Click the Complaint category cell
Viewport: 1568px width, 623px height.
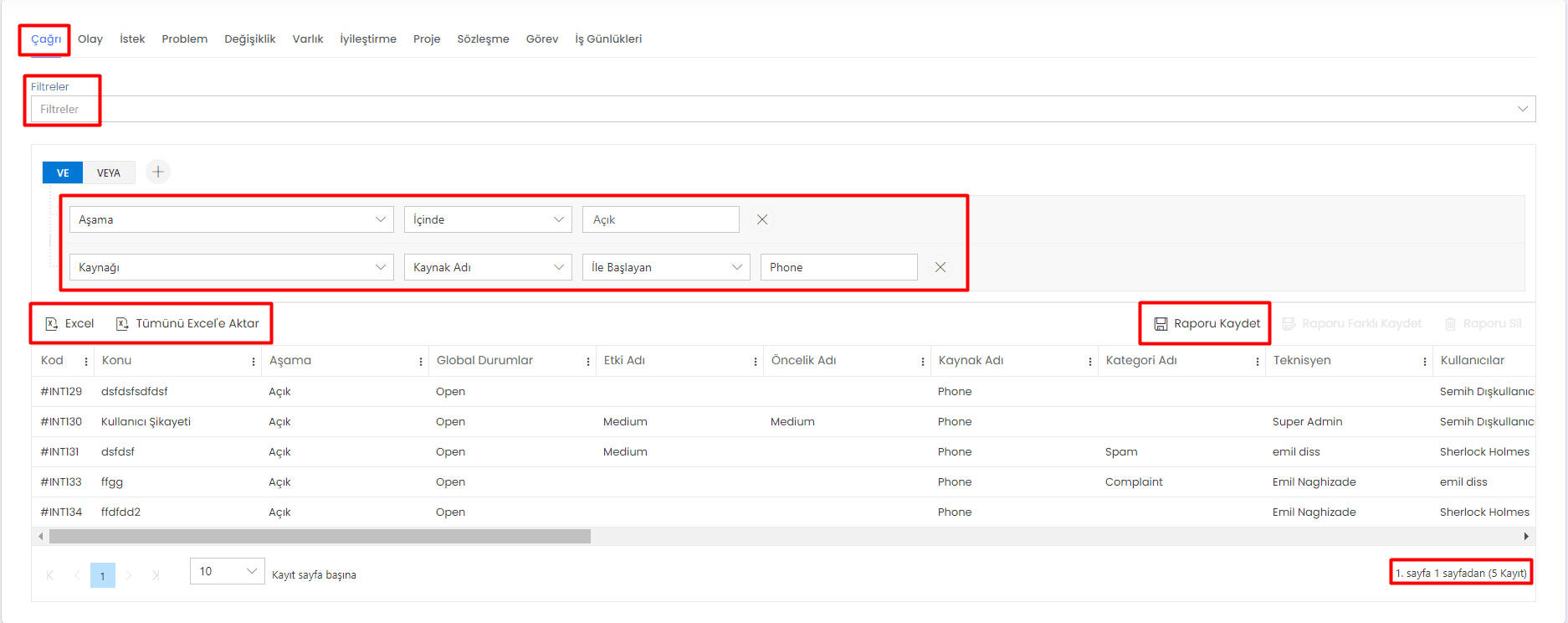(1134, 481)
